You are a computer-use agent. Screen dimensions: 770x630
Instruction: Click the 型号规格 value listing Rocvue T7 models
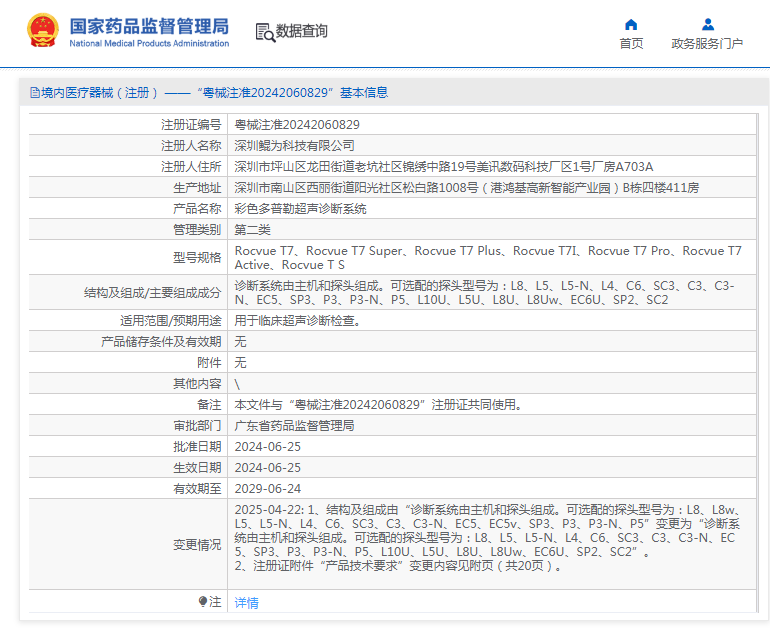(x=487, y=258)
